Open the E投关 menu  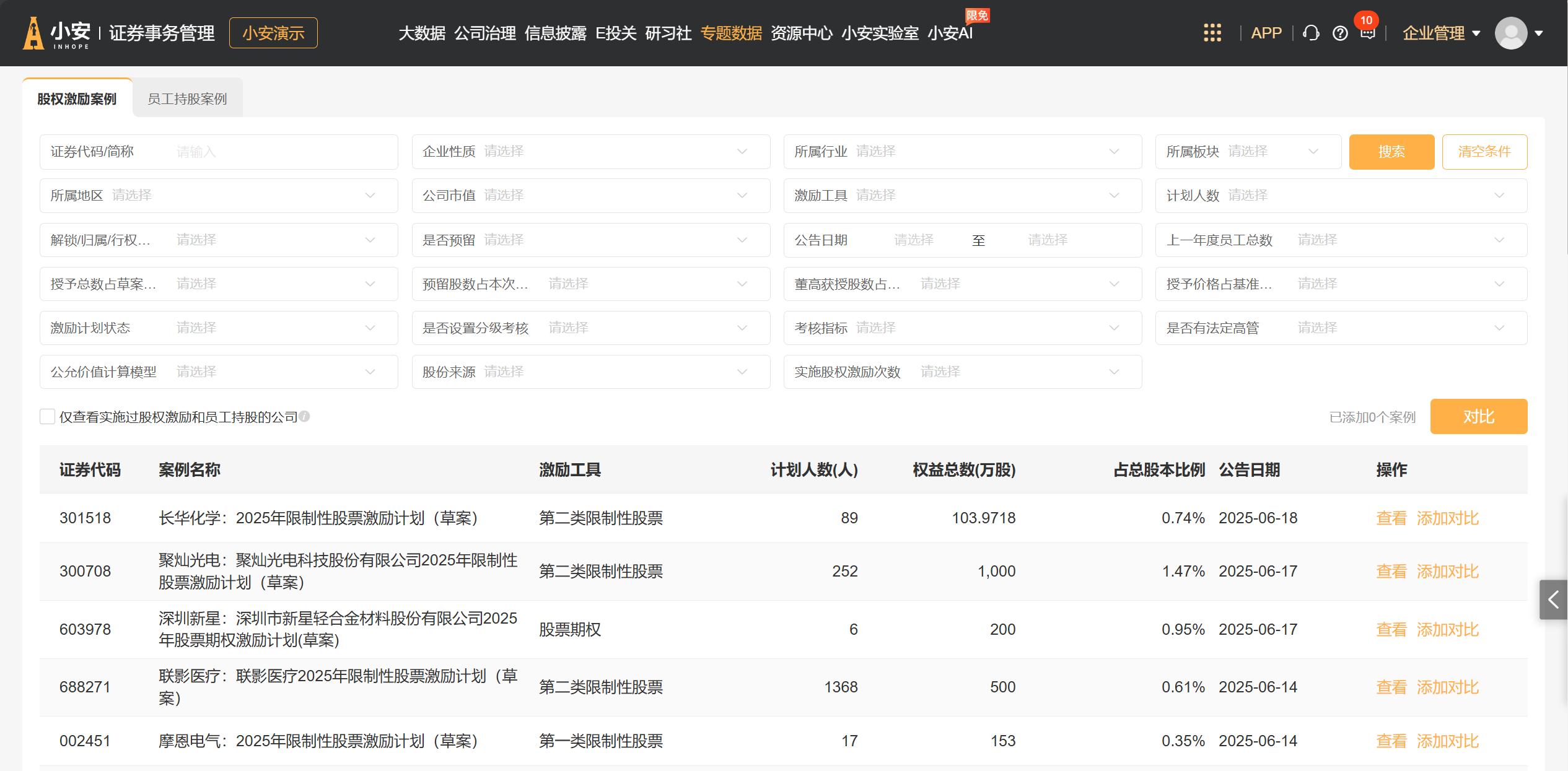coord(616,33)
